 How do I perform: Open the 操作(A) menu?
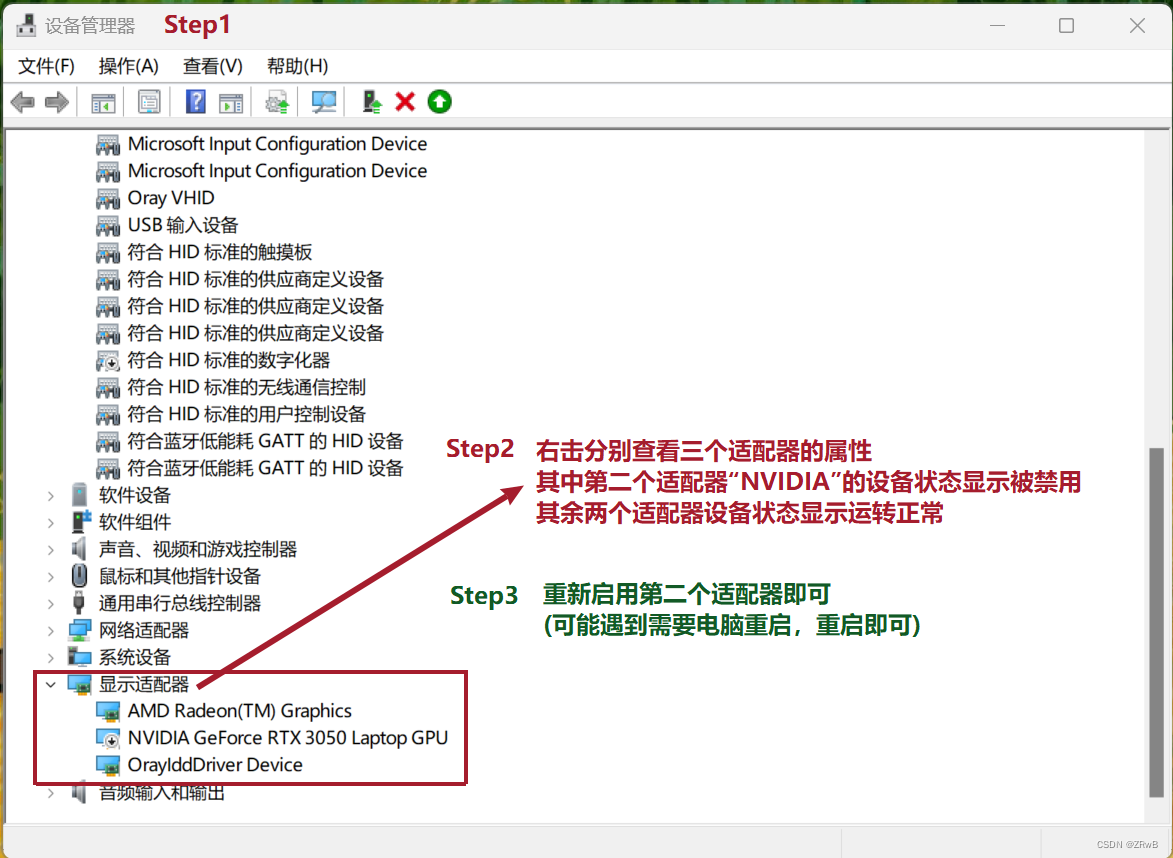pyautogui.click(x=129, y=66)
